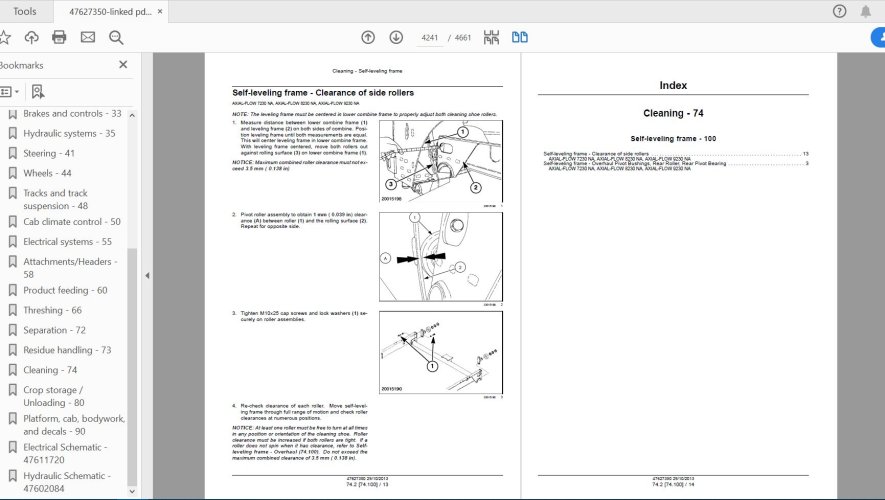Click bookmark icon beside Hydraulic systems - 35
This screenshot has width=885, height=500.
click(x=12, y=134)
